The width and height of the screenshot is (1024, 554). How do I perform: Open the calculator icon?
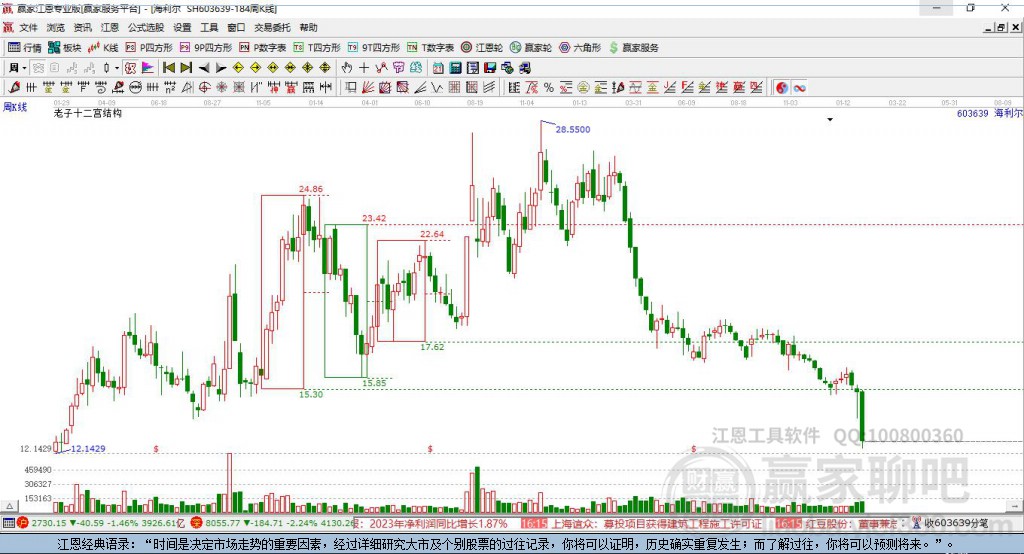[455, 67]
